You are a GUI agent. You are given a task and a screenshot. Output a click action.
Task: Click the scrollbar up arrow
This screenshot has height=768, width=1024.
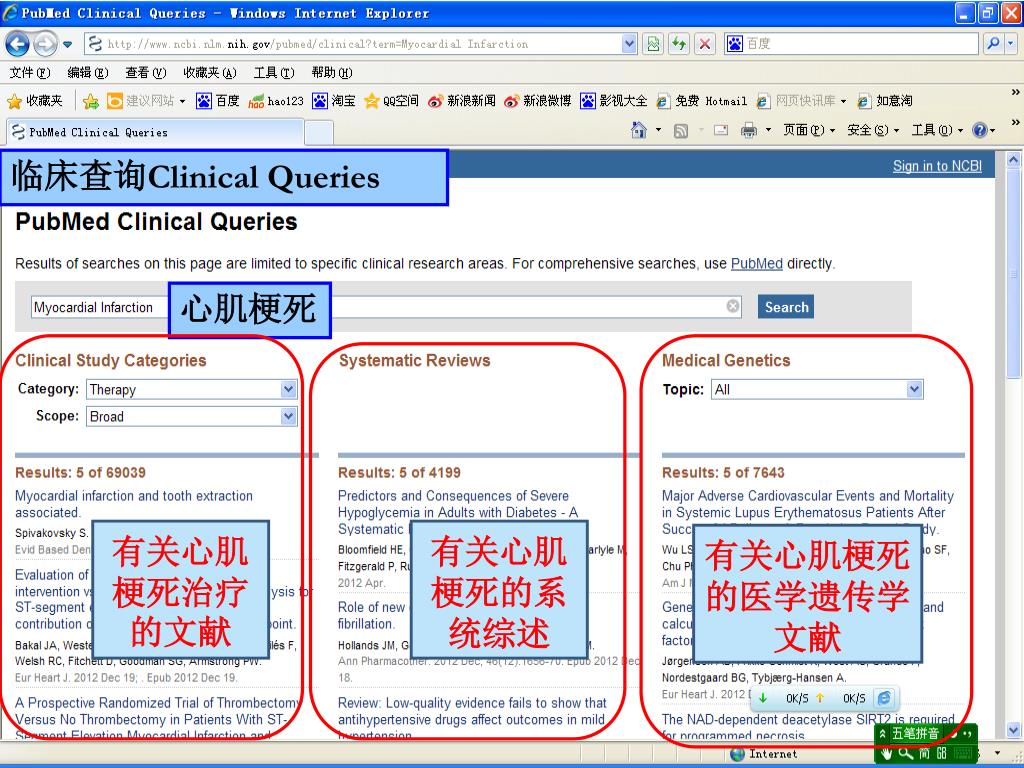(1013, 159)
